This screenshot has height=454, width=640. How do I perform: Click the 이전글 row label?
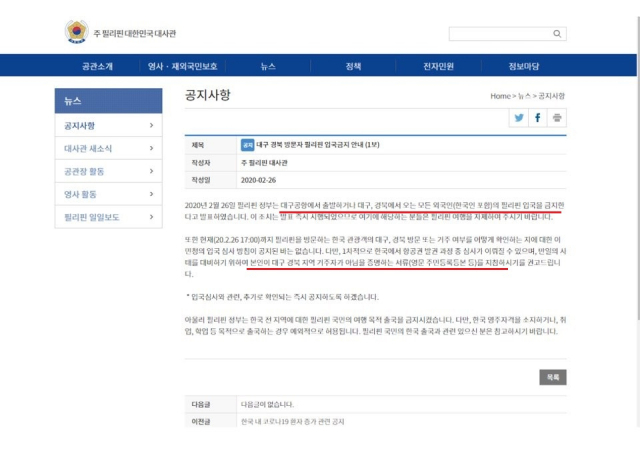pos(201,421)
